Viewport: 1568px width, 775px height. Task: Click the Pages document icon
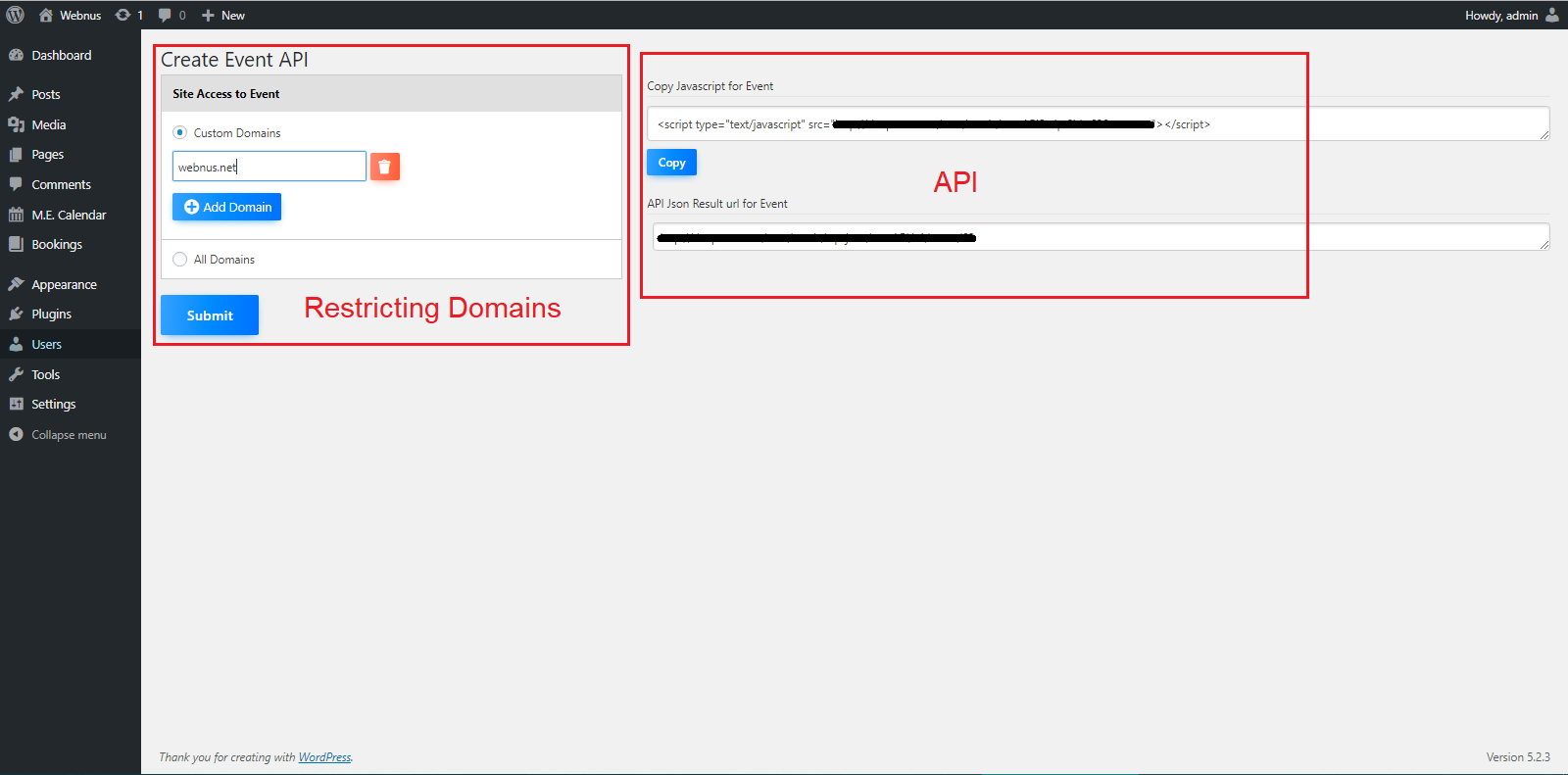(16, 154)
